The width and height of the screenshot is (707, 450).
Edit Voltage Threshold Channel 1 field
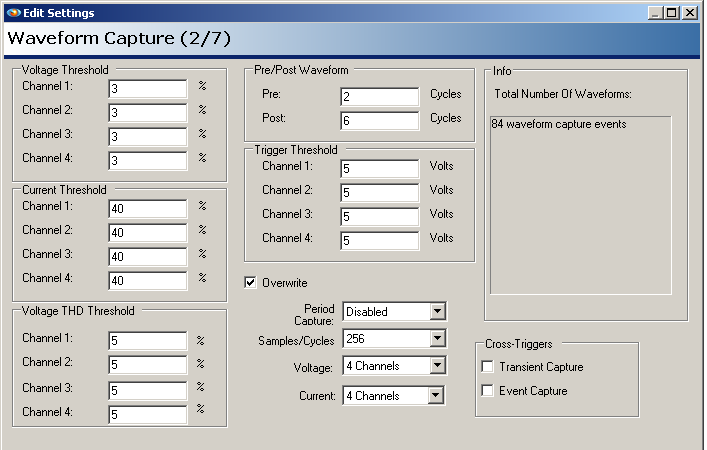(147, 88)
